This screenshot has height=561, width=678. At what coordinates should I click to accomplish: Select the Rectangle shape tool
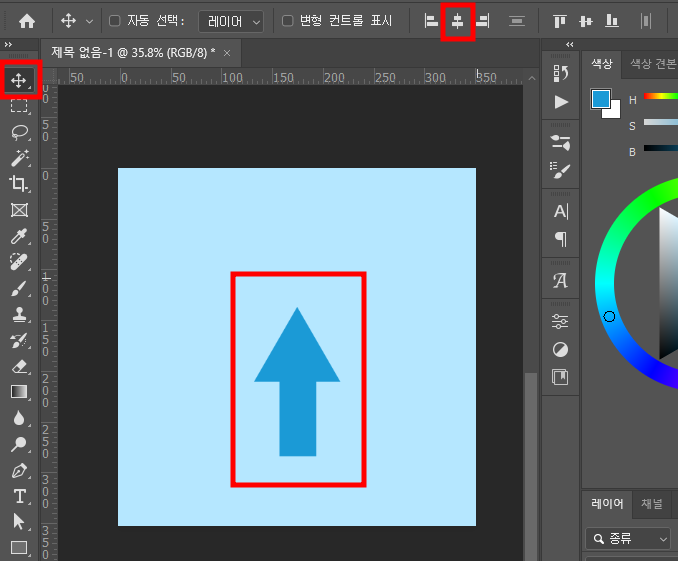tap(19, 548)
